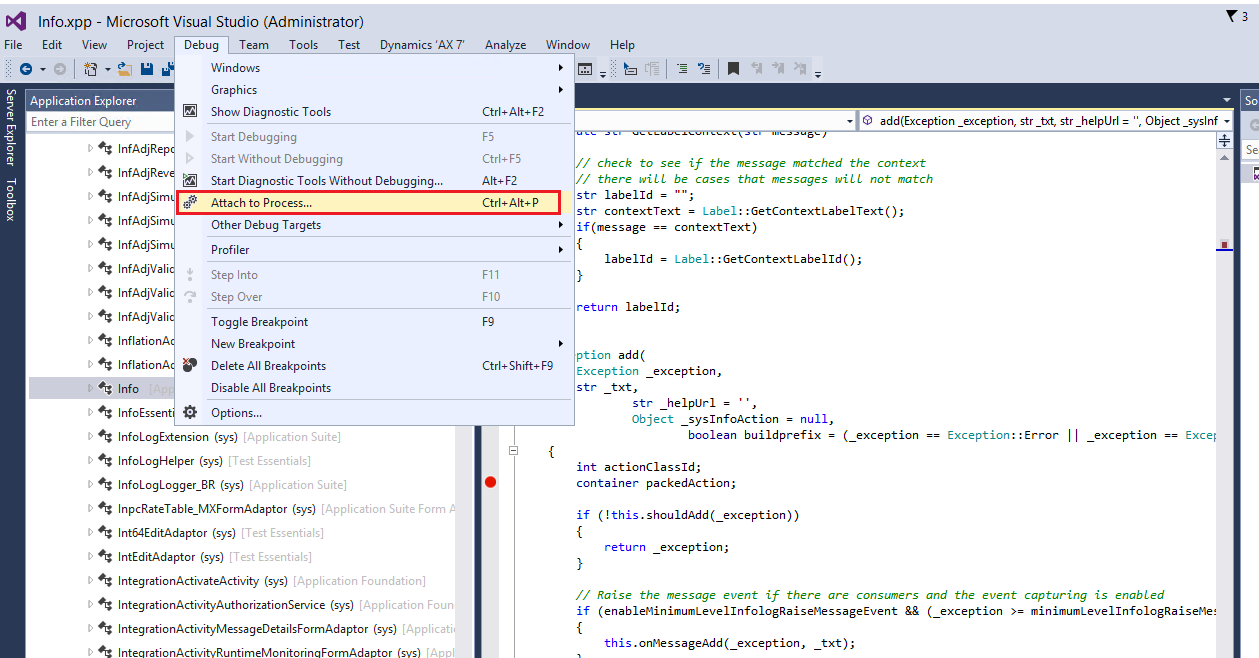Screen dimensions: 1259x658
Task: Open the Team menu
Action: pyautogui.click(x=253, y=44)
